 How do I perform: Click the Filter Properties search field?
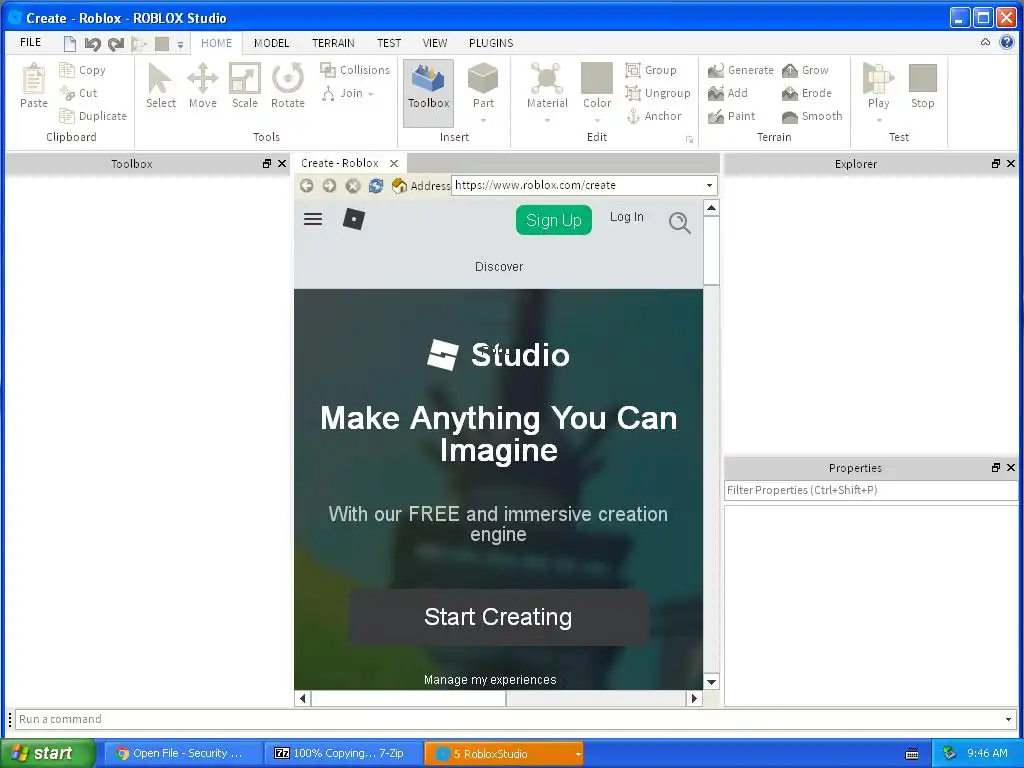pos(870,490)
